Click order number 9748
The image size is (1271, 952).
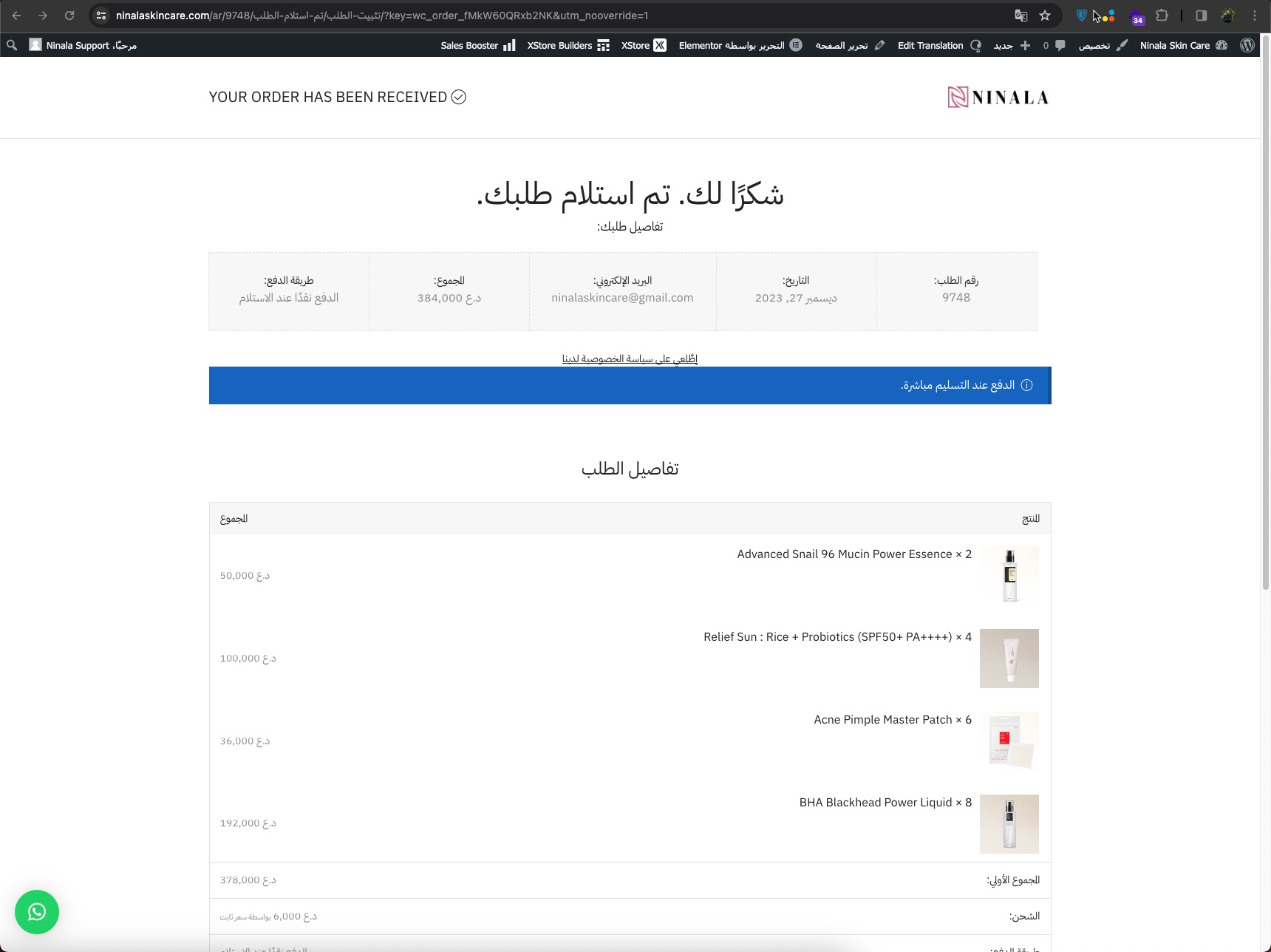click(956, 298)
